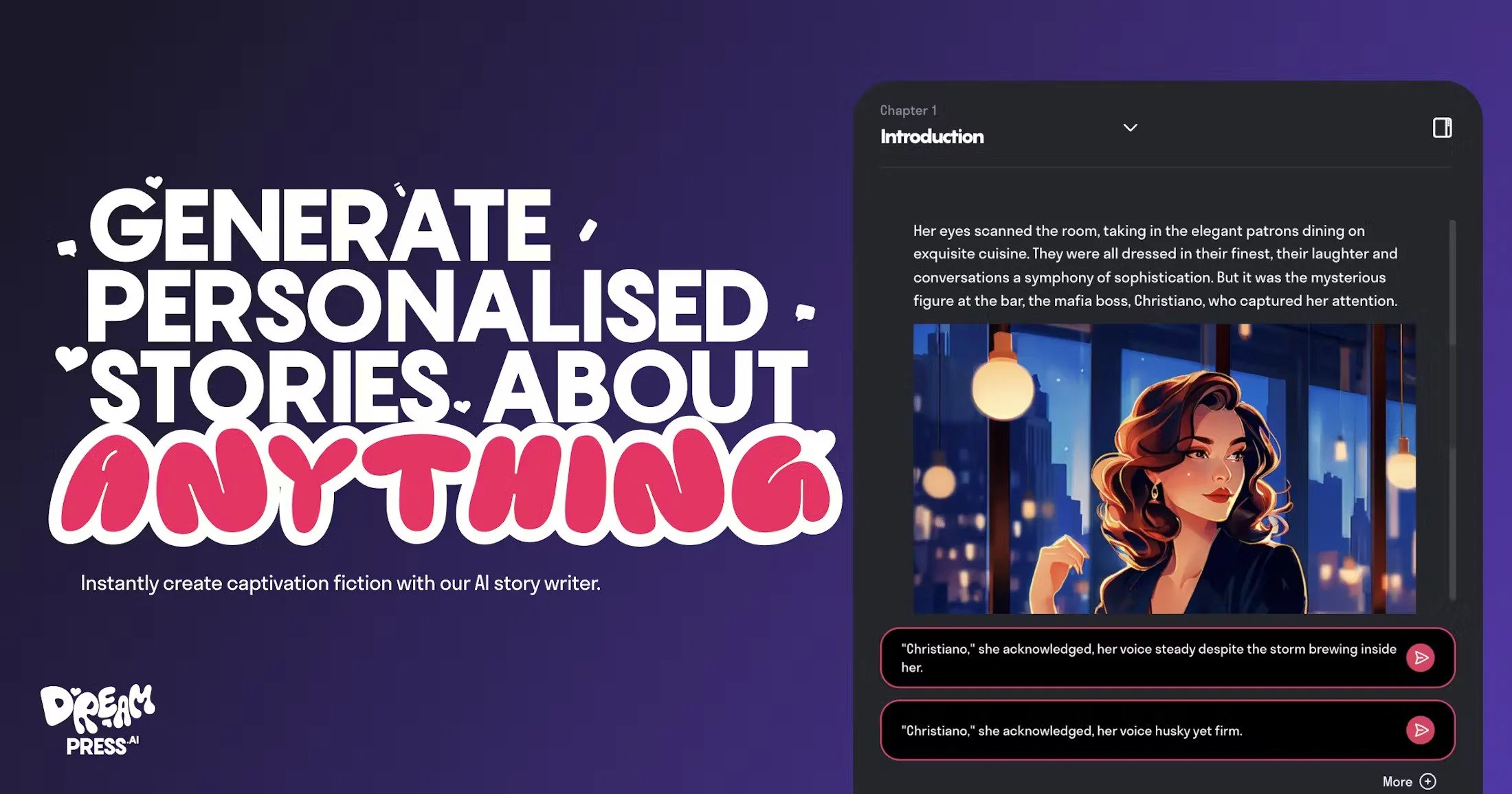This screenshot has height=794, width=1512.
Task: Click the heart icon near STORIES
Action: pos(71,358)
